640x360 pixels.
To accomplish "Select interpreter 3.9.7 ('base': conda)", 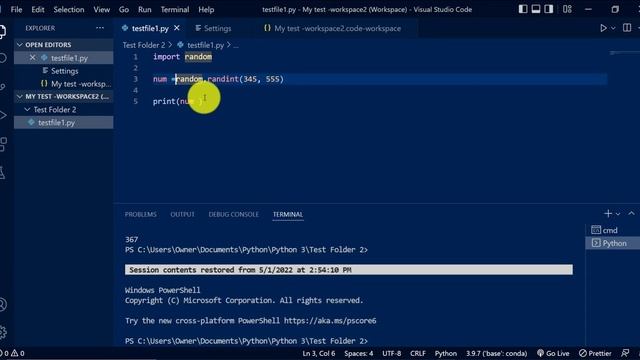I will (x=496, y=353).
